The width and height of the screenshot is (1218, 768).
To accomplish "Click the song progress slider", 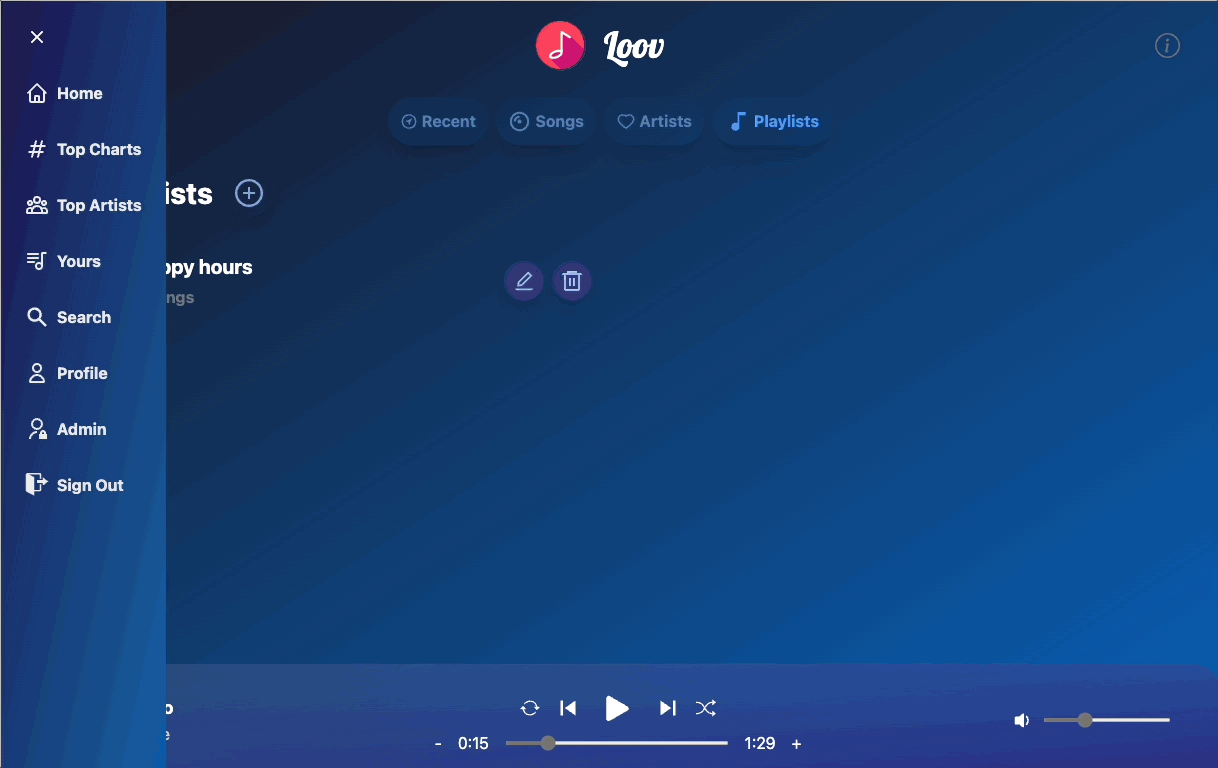I will (x=617, y=743).
